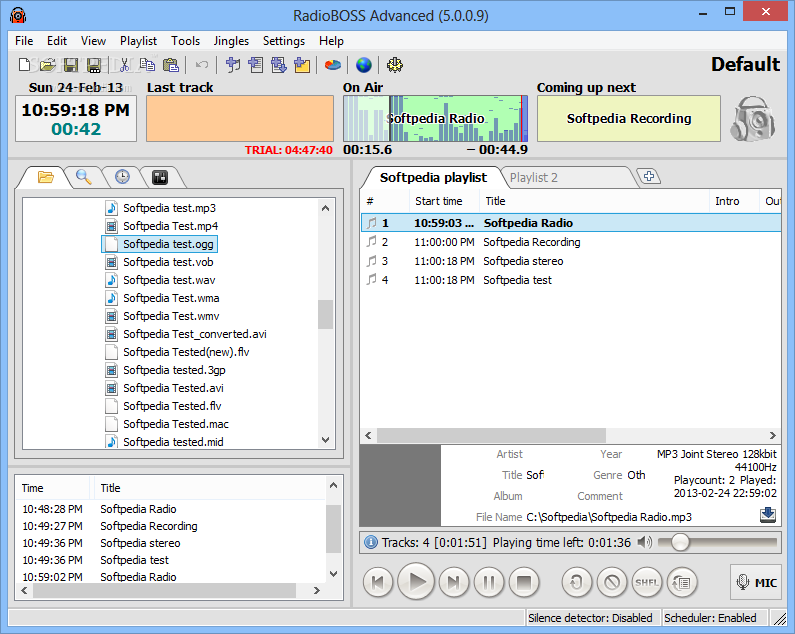Viewport: 795px width, 634px height.
Task: Click the globe broadcast icon
Action: 364,65
